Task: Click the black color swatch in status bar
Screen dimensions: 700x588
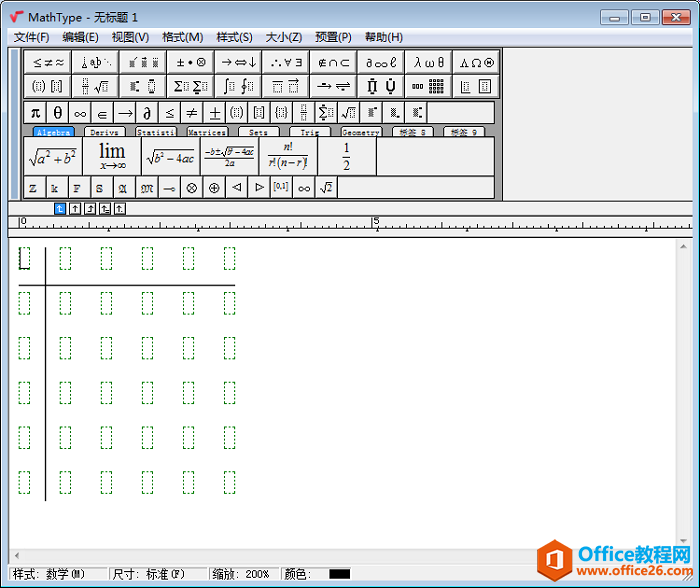Action: tap(339, 574)
